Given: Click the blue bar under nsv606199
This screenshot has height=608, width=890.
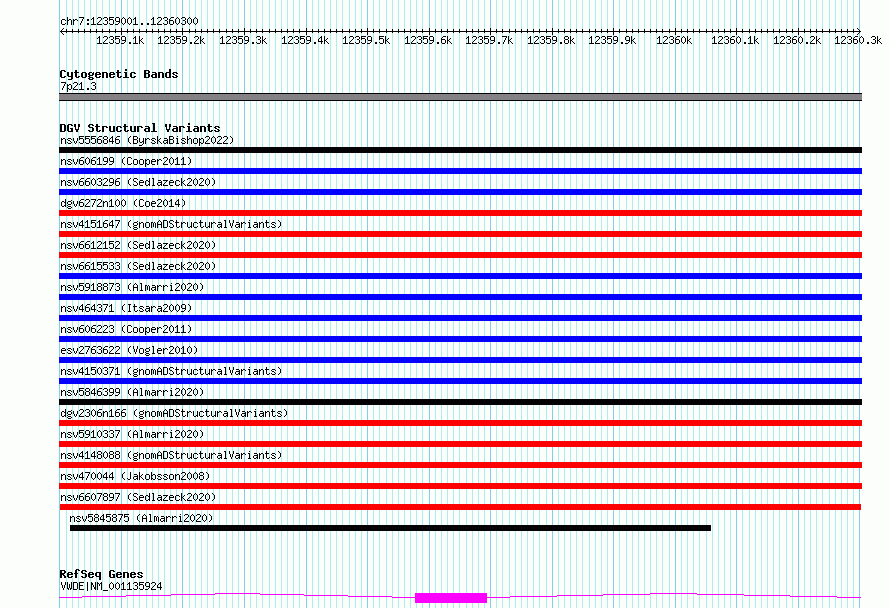Looking at the screenshot, I should (x=460, y=171).
